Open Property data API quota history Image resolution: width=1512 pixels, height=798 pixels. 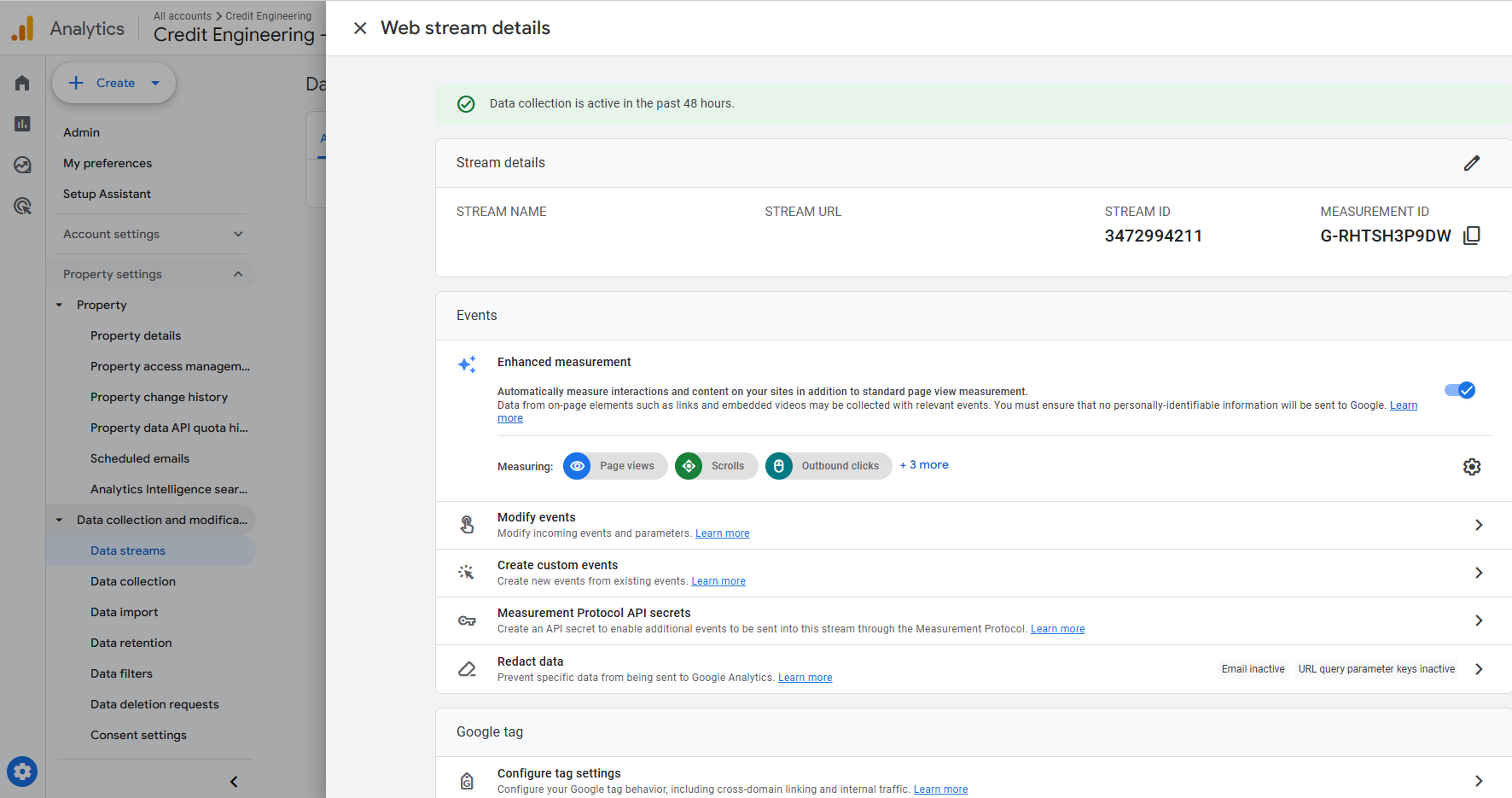(169, 428)
